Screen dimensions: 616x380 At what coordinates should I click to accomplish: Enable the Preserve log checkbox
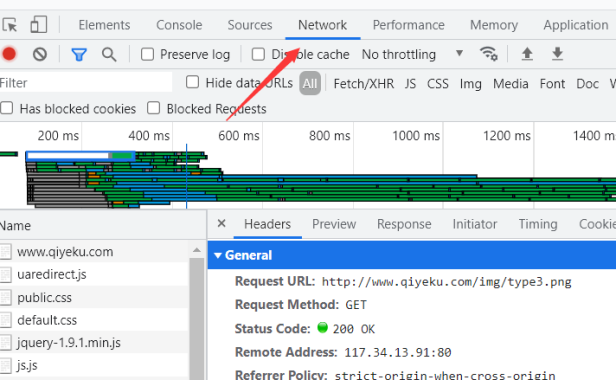pyautogui.click(x=147, y=54)
